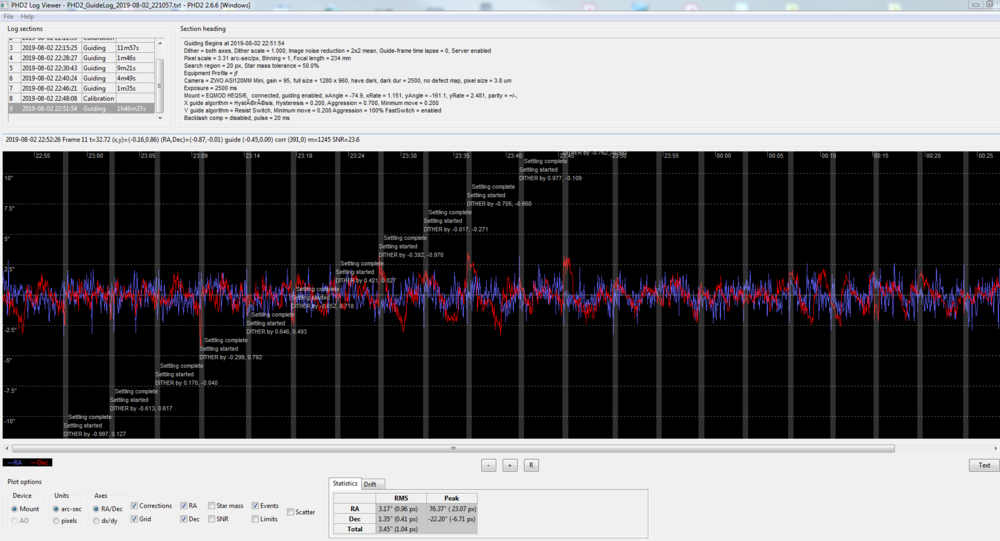Click the Text button
Screen dimensions: 1000x541
[984, 465]
